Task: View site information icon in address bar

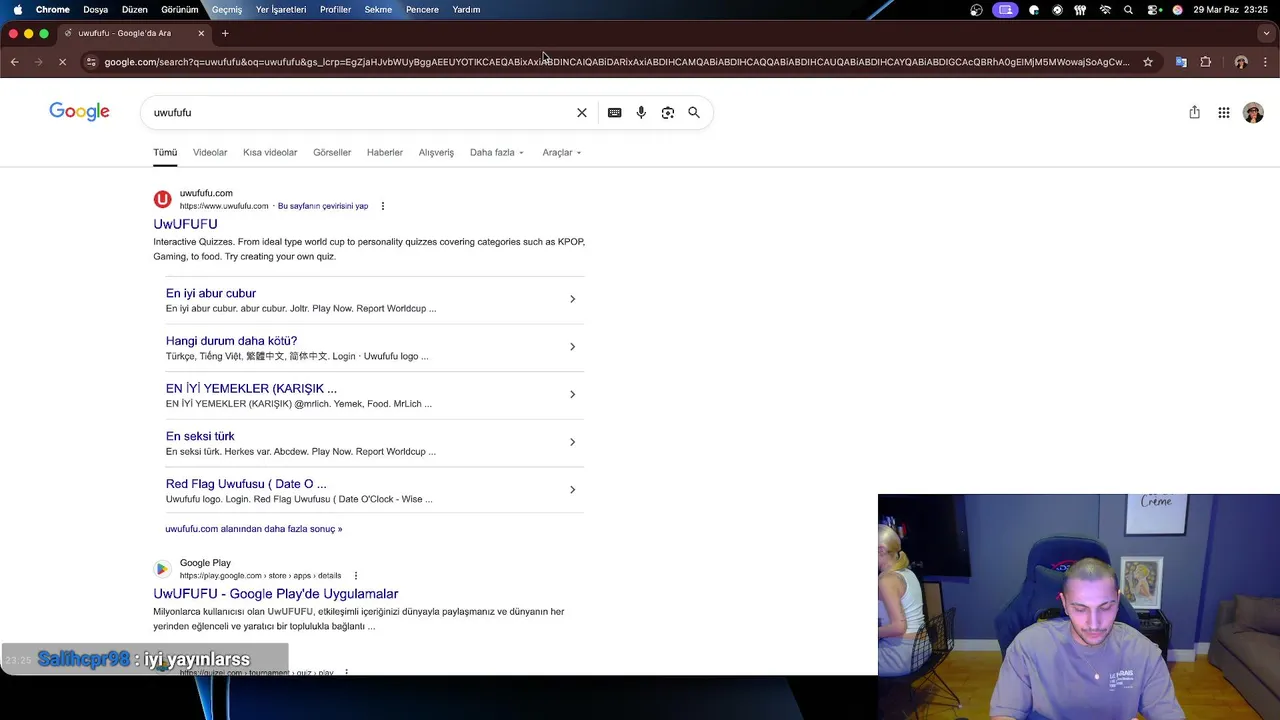Action: pos(91,62)
